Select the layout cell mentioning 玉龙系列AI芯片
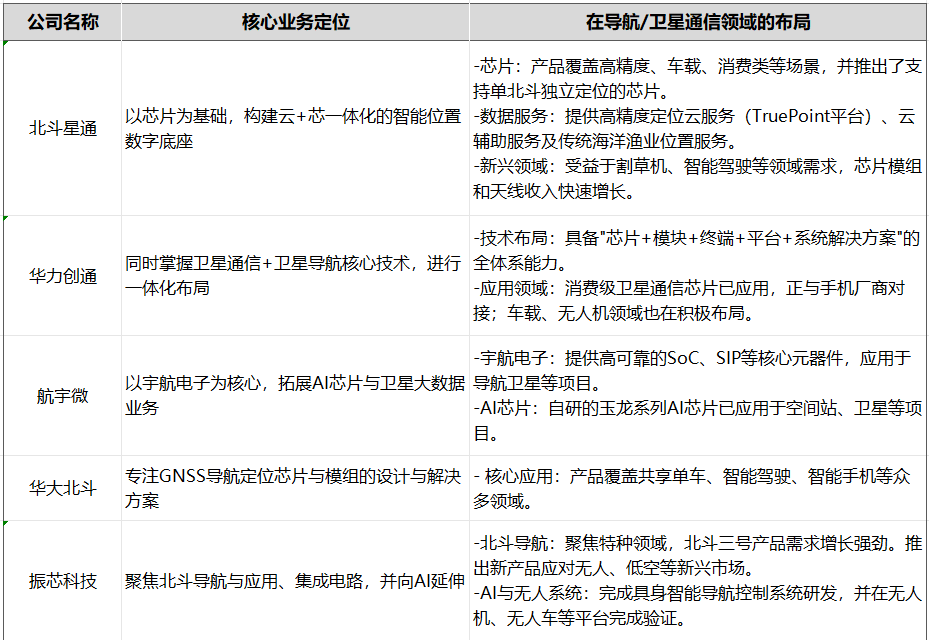929x640 pixels. (697, 396)
